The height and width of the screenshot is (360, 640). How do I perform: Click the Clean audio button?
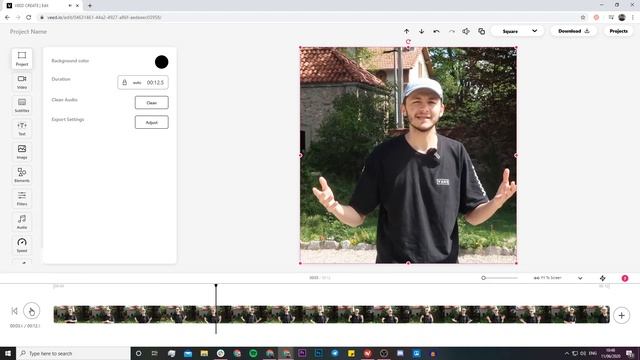click(151, 102)
